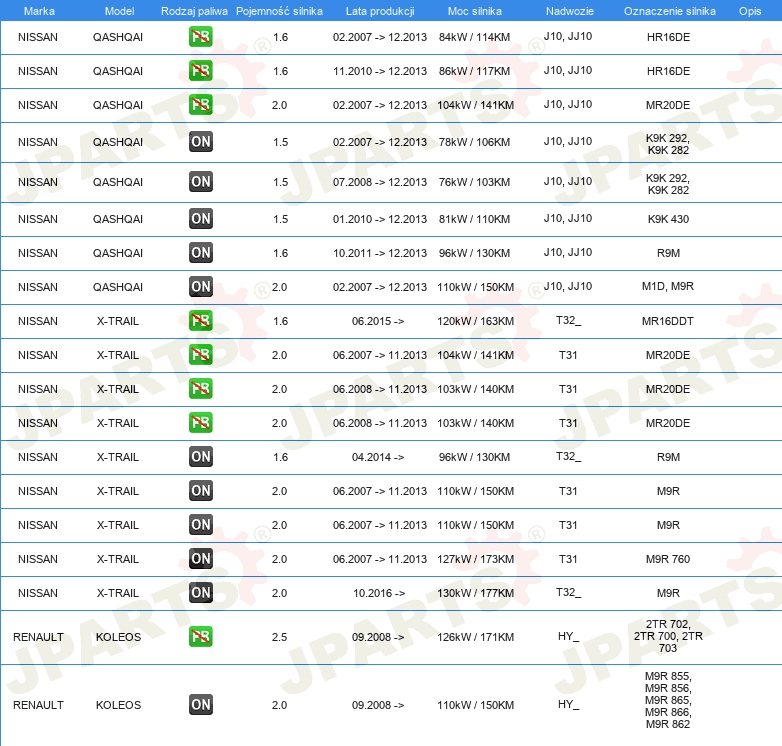
Task: Select the 06.2015 -> date cell
Action: pyautogui.click(x=378, y=321)
